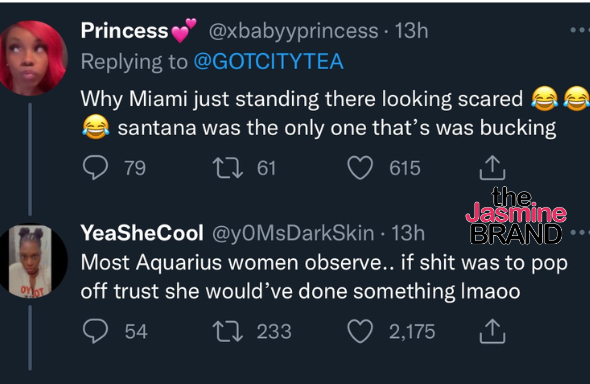Open Princess's tweet 13h timestamp
The height and width of the screenshot is (384, 590).
[411, 31]
